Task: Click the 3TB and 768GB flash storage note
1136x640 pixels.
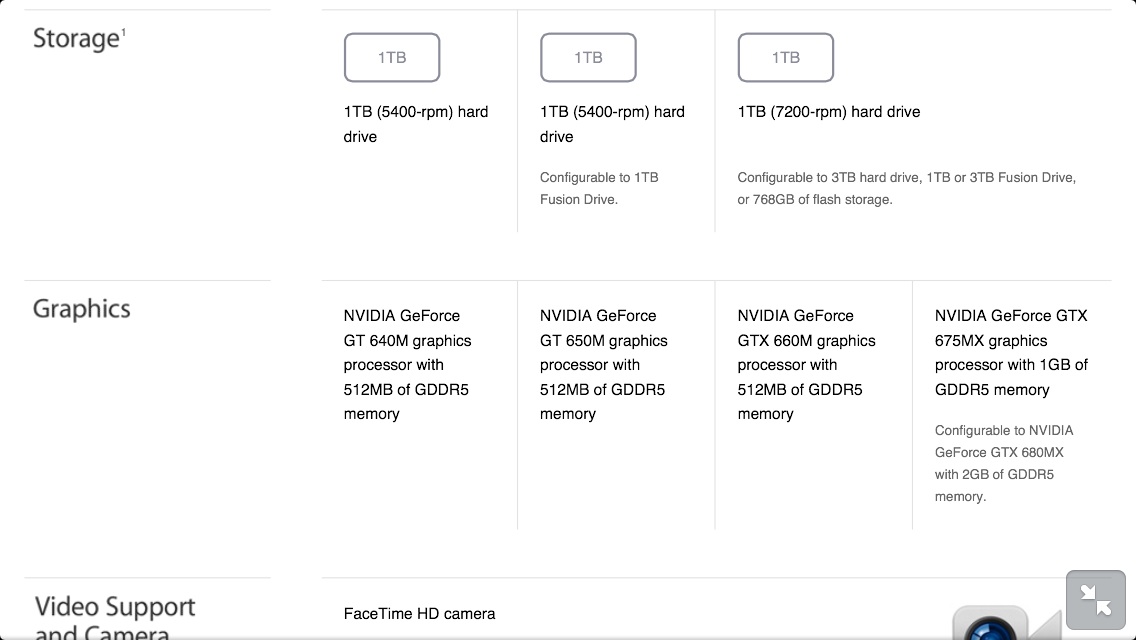Action: pos(906,188)
